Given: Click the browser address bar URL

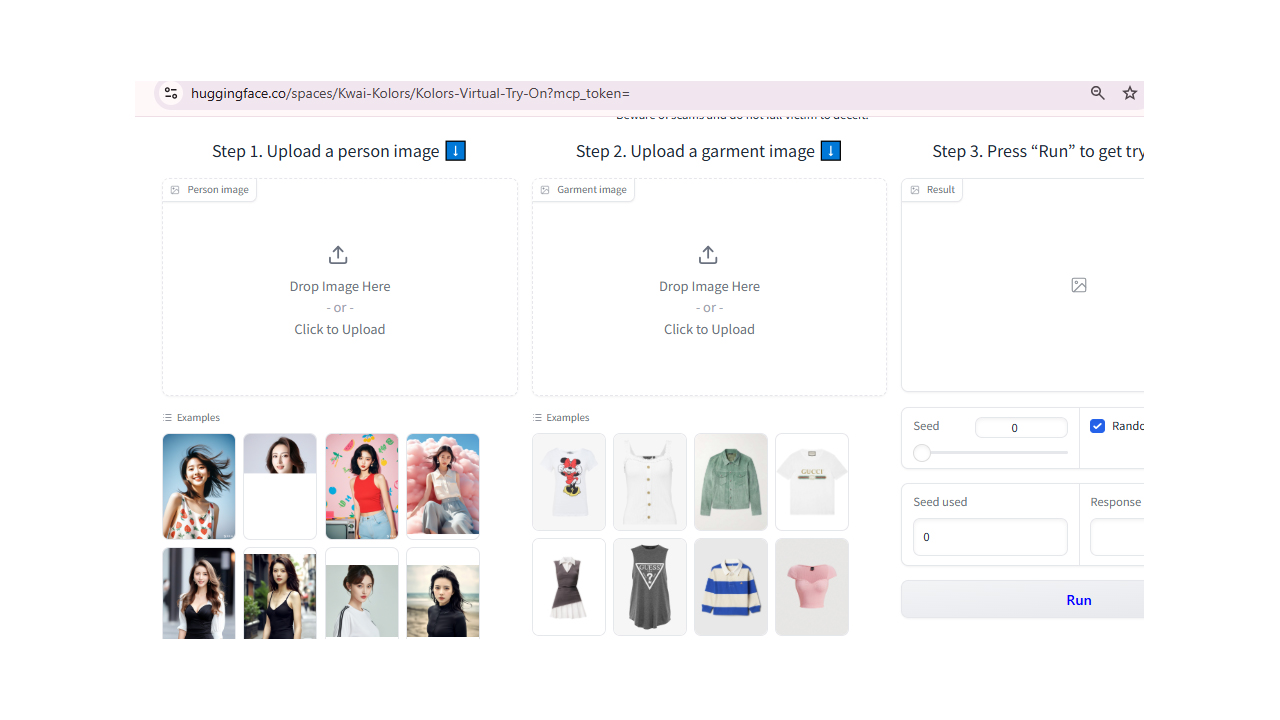Looking at the screenshot, I should 410,93.
